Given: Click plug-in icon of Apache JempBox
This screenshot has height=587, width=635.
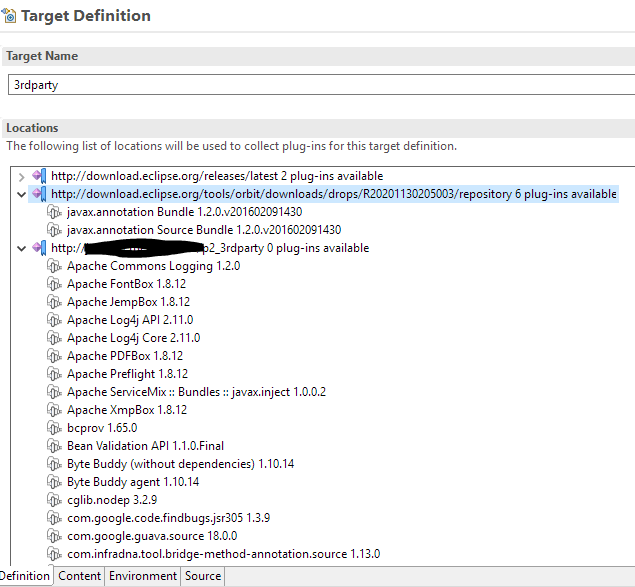Looking at the screenshot, I should [54, 302].
